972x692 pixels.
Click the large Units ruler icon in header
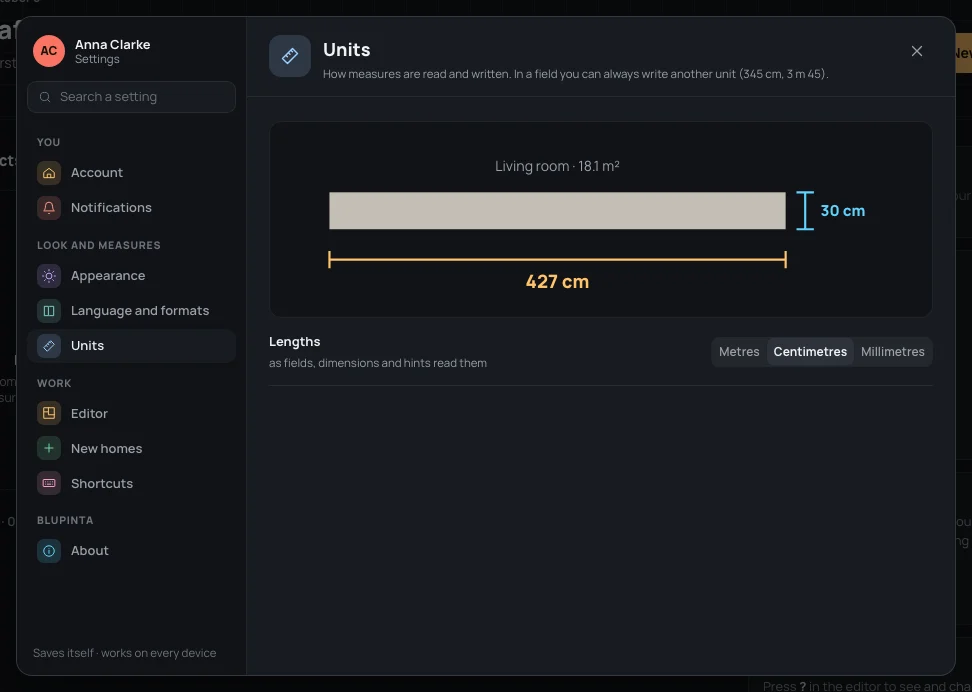click(289, 56)
